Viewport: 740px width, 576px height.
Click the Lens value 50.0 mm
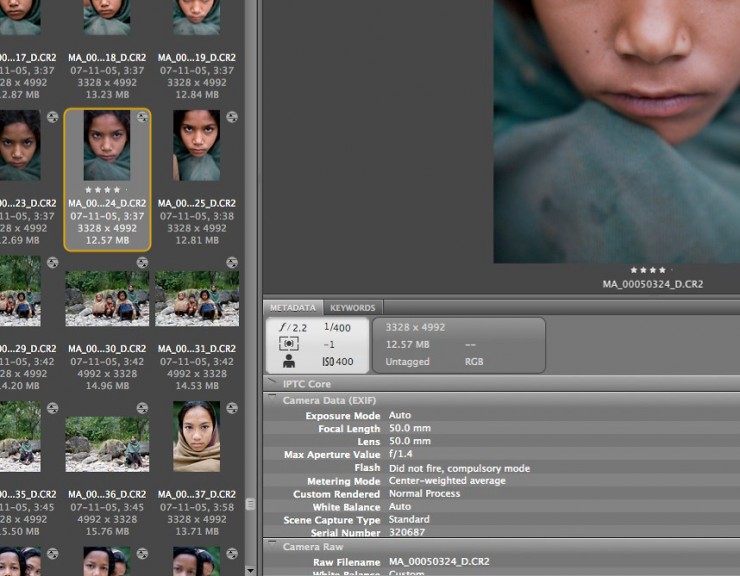(410, 441)
